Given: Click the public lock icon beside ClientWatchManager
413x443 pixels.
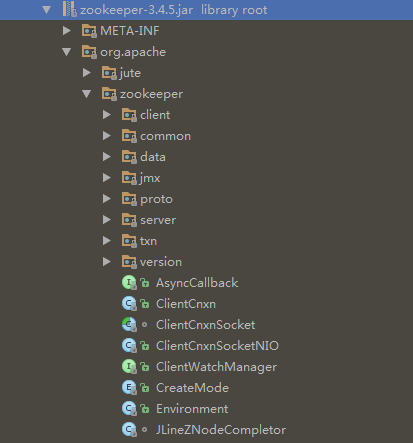Looking at the screenshot, I should (x=144, y=367).
